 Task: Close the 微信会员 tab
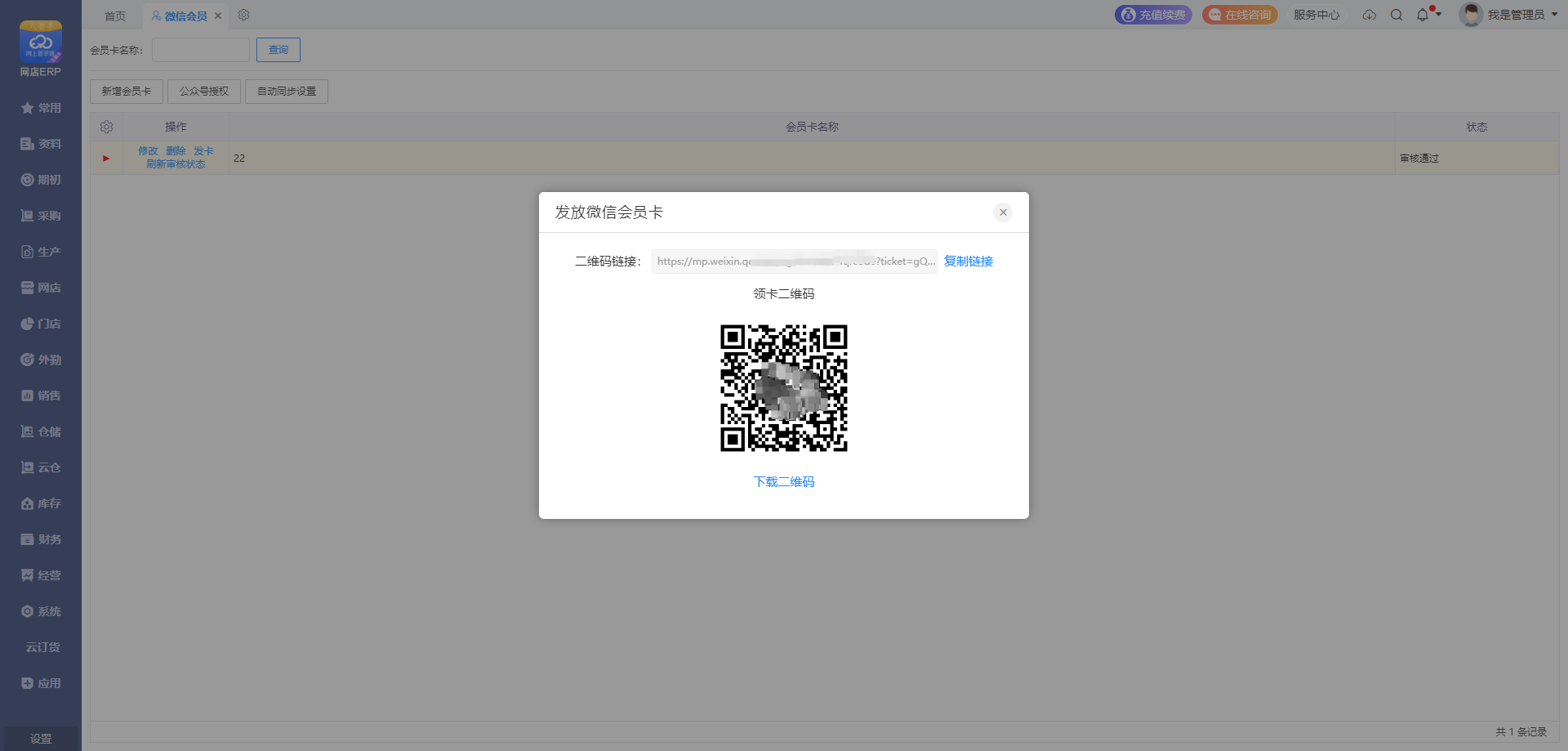click(x=218, y=16)
